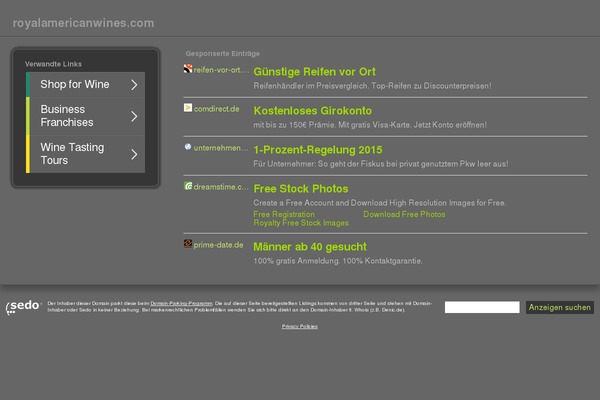600x400 pixels.
Task: Click the Gesponserte Einträge heading
Action: [x=223, y=54]
